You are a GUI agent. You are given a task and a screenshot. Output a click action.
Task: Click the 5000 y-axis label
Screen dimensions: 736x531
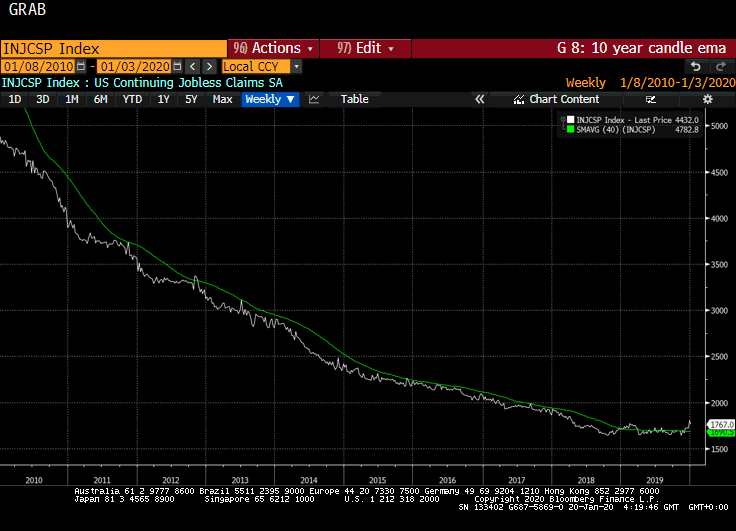719,126
